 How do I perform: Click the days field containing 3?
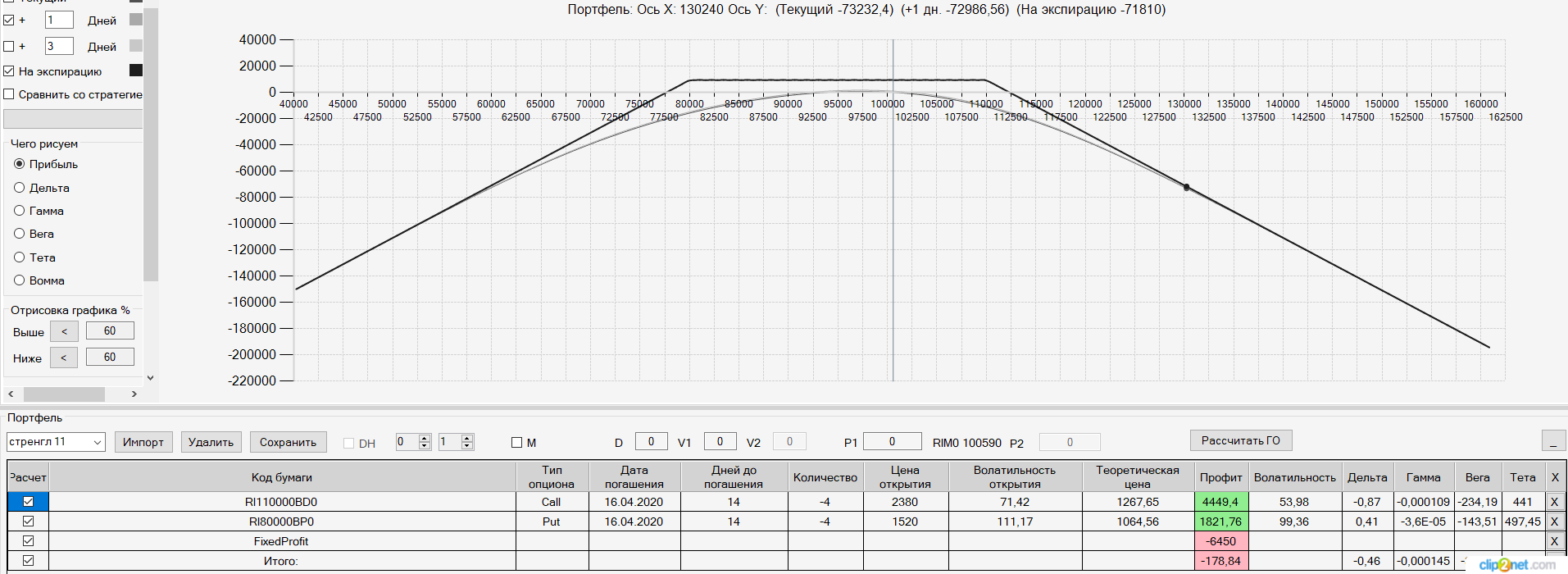(x=59, y=46)
